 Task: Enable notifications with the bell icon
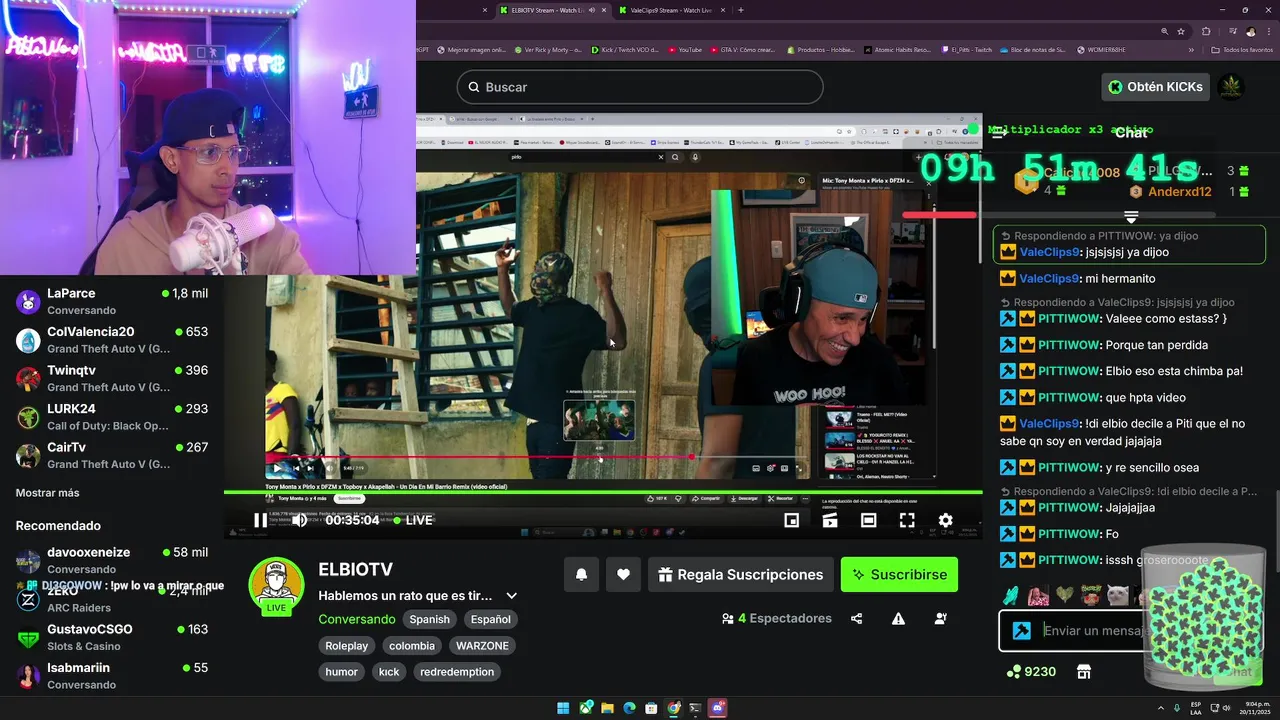pyautogui.click(x=581, y=574)
